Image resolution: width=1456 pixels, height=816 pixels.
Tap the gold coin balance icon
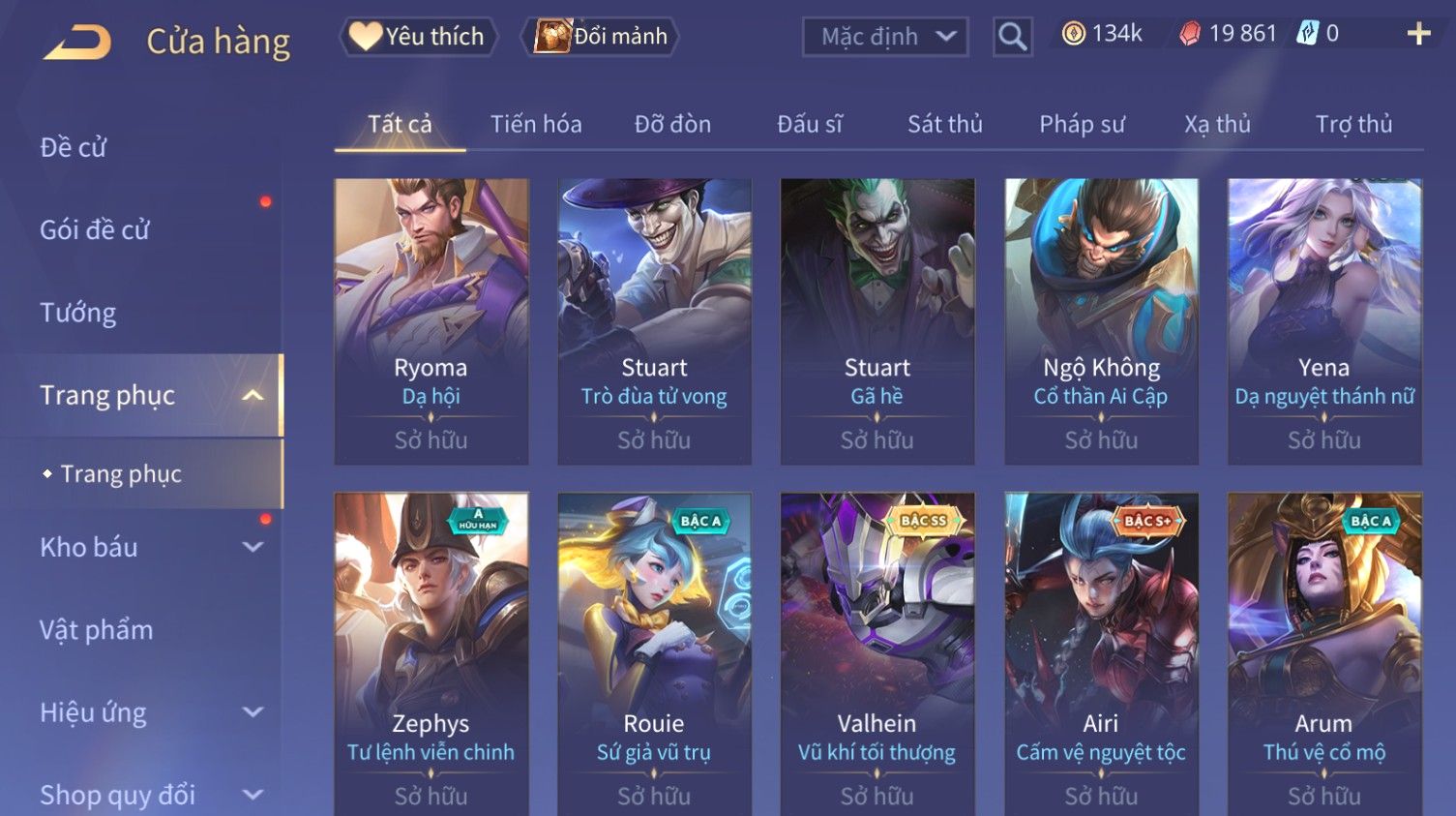click(1073, 34)
